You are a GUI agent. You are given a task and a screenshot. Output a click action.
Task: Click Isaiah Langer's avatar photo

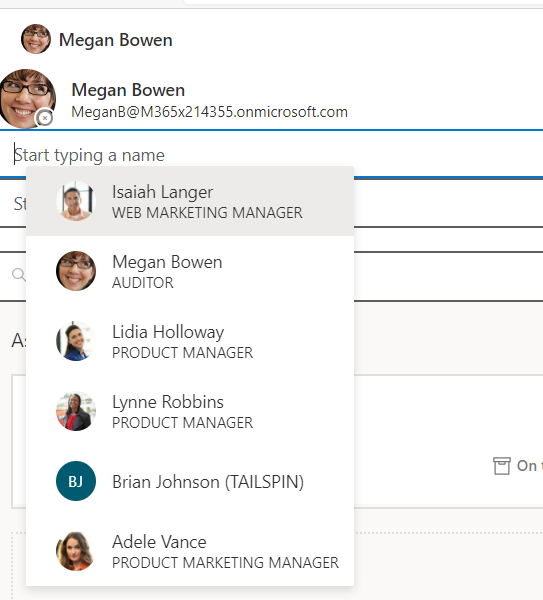coord(76,201)
